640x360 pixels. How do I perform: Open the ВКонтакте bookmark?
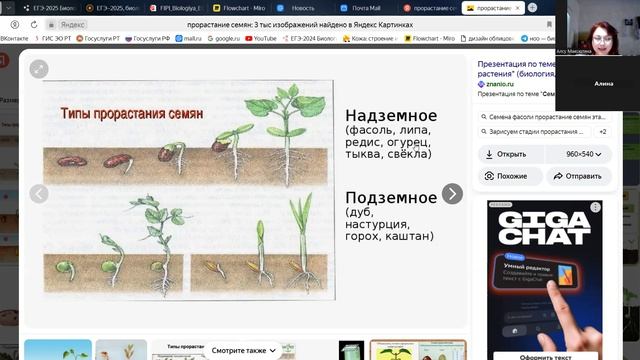click(14, 38)
